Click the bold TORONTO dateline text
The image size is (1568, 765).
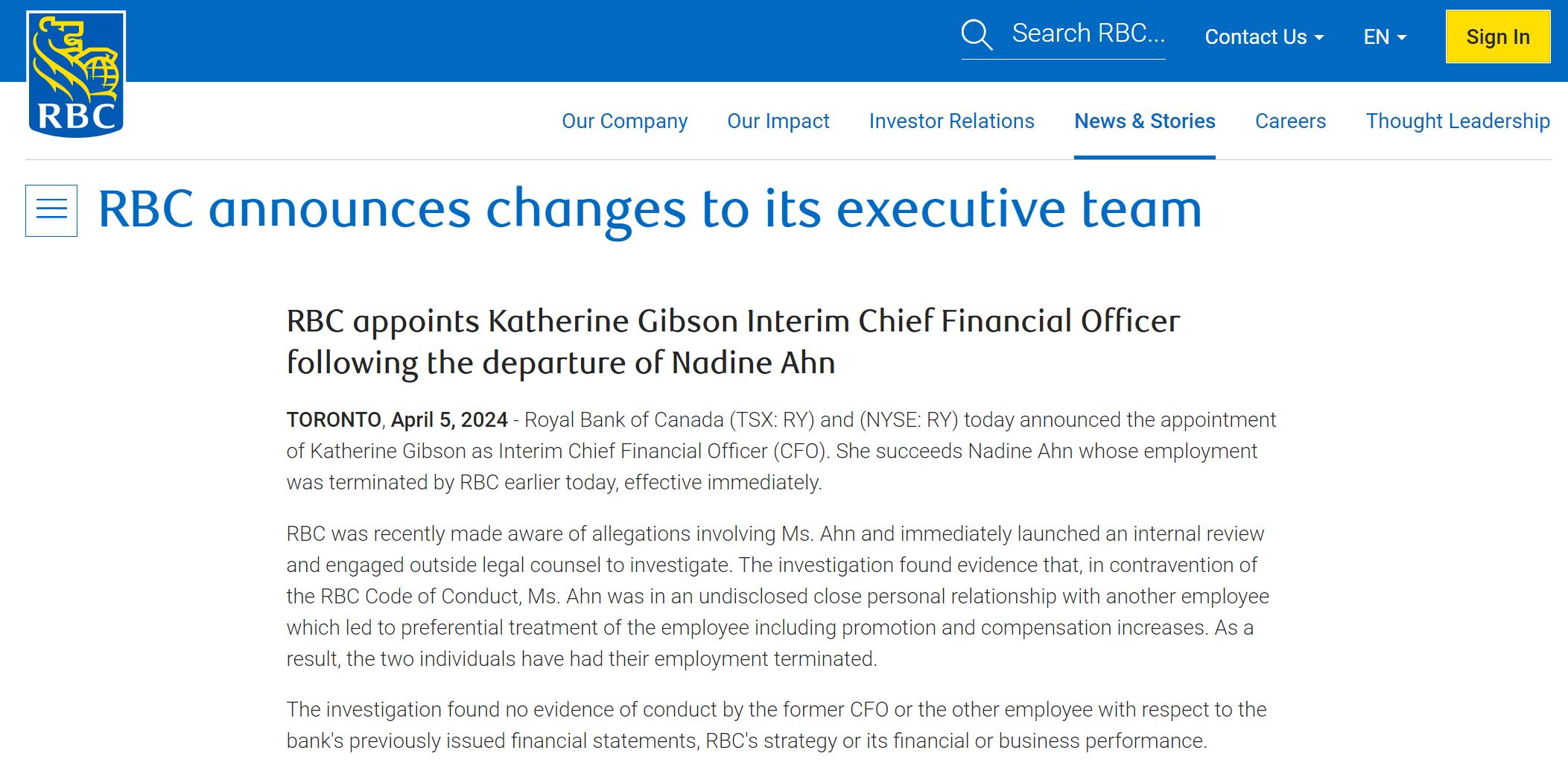tap(334, 420)
